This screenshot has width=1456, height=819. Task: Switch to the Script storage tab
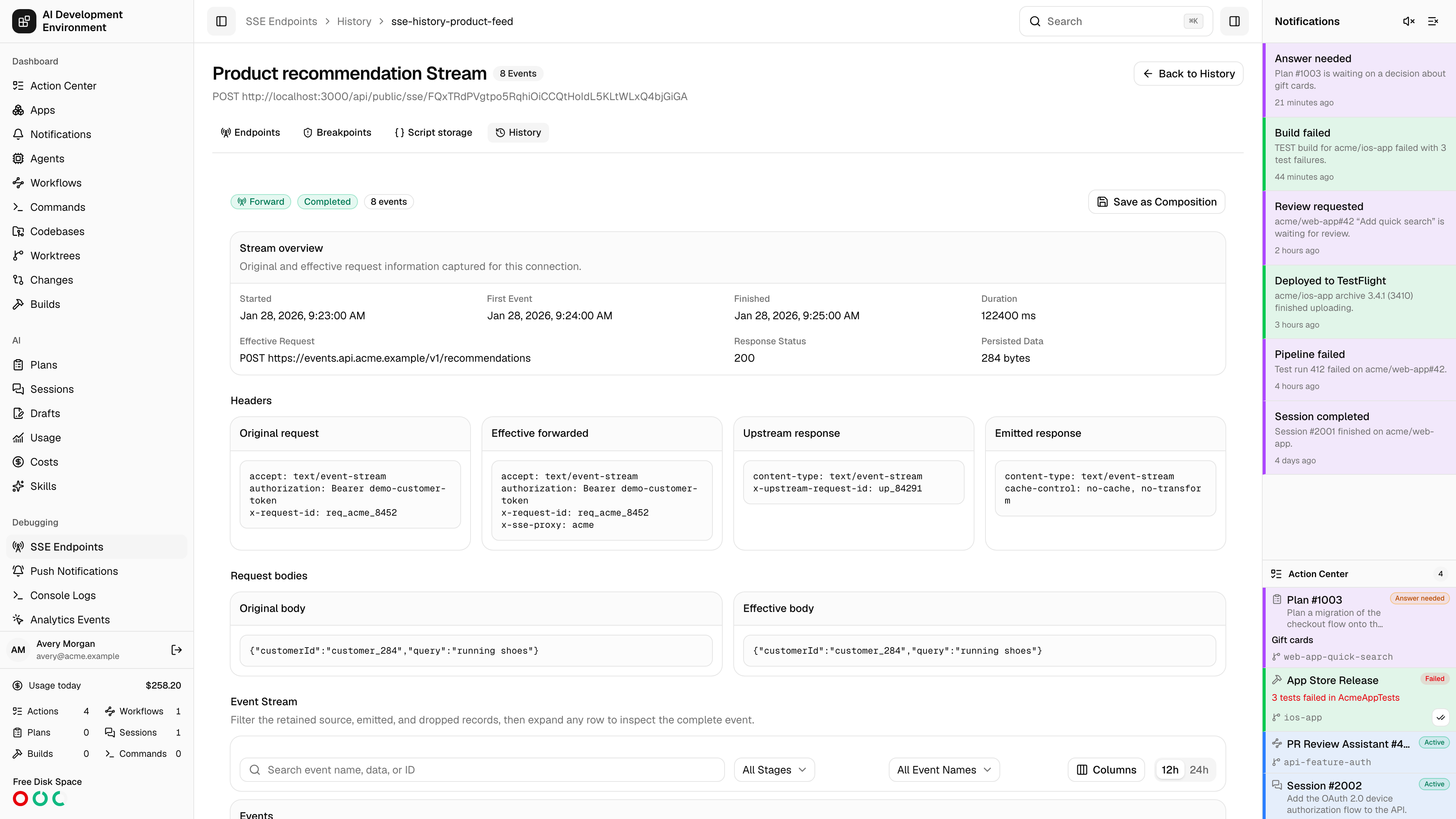(x=433, y=133)
